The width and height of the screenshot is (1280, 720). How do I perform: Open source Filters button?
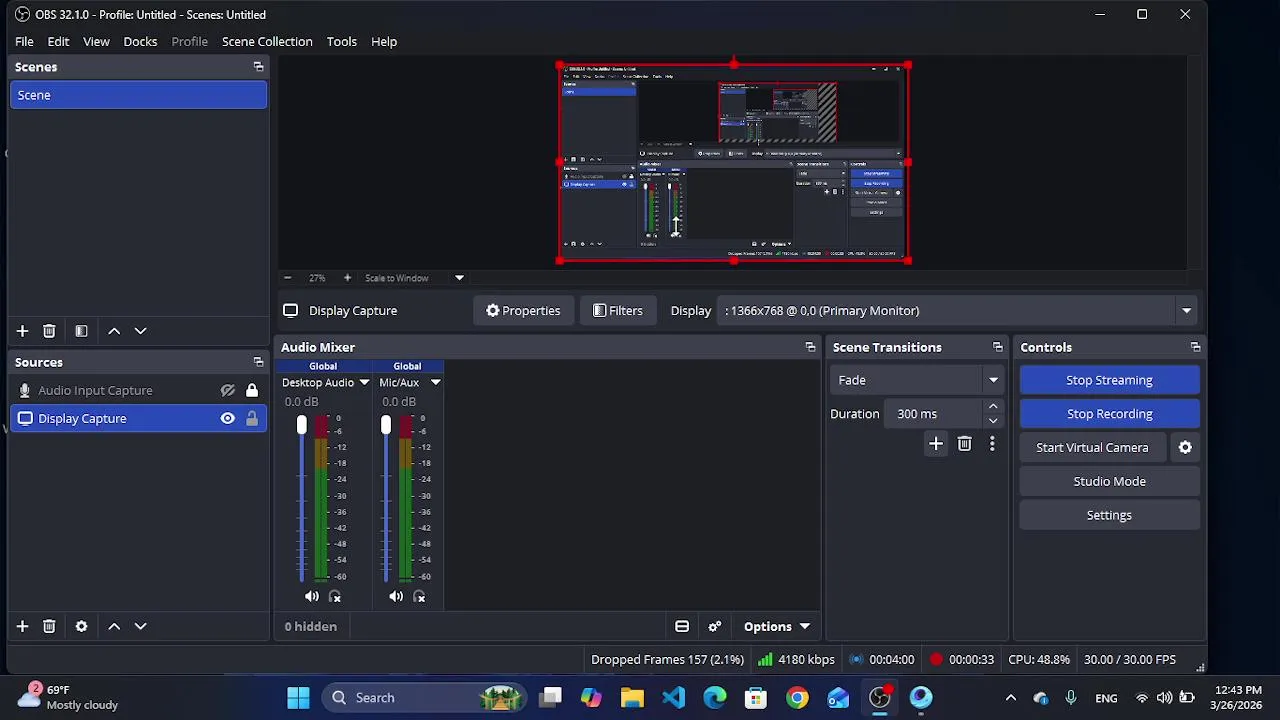[618, 311]
